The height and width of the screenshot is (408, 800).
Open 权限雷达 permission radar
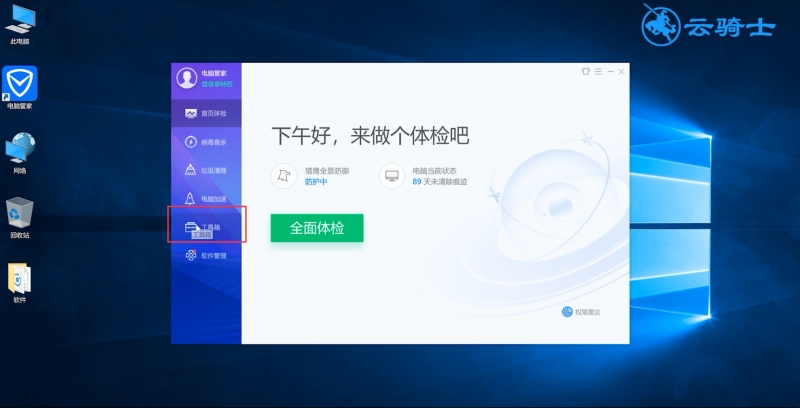tap(581, 312)
